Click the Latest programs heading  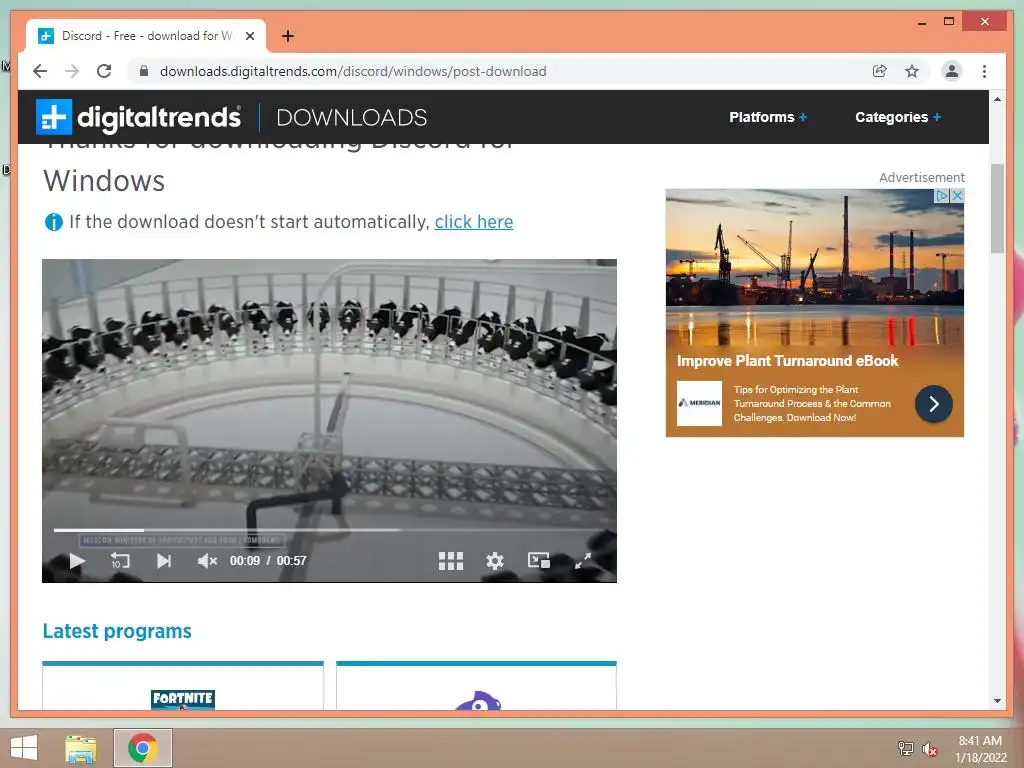click(117, 631)
